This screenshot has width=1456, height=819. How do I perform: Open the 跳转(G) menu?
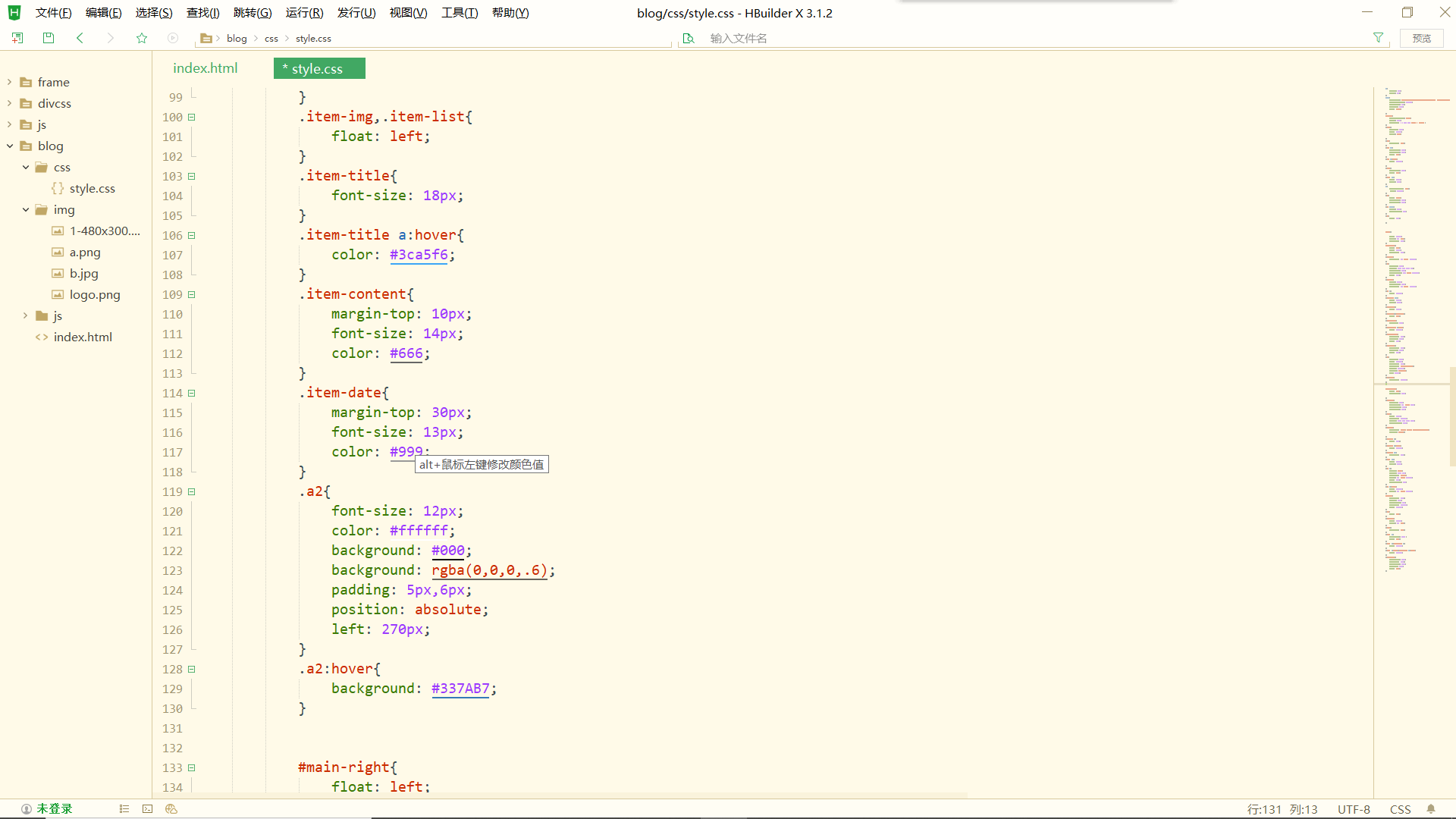pos(253,13)
